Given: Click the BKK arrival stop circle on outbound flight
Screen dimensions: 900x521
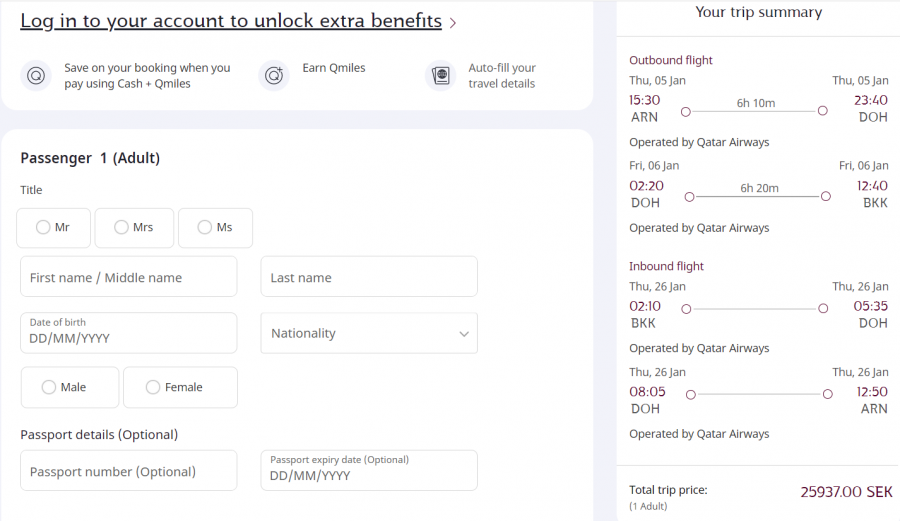Looking at the screenshot, I should pyautogui.click(x=825, y=197).
